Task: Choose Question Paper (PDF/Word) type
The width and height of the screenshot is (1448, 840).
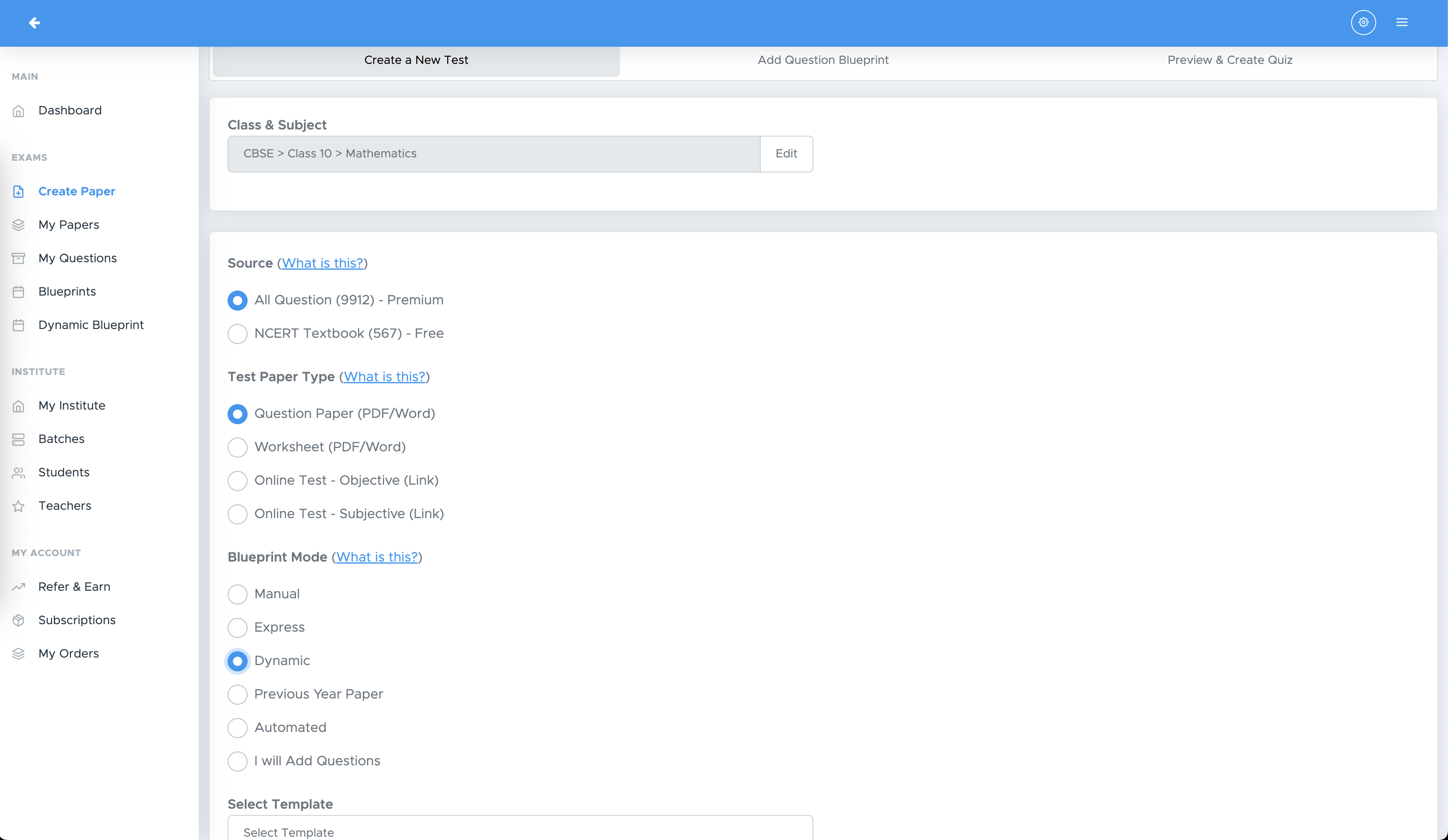Action: (x=237, y=414)
